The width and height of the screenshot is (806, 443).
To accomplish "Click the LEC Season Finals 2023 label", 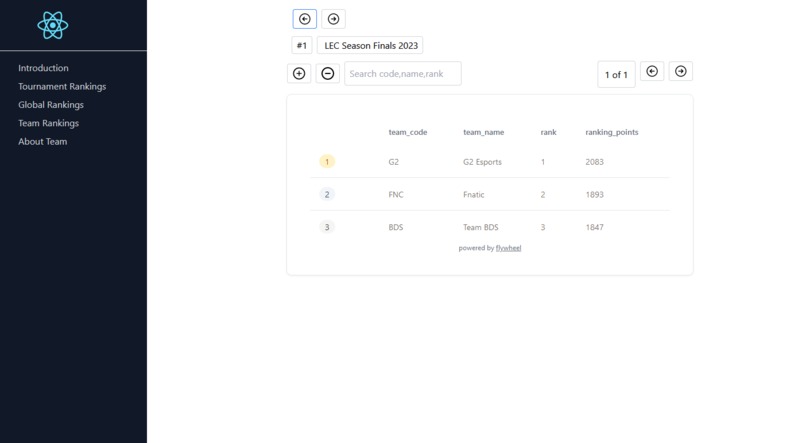I will 371,45.
